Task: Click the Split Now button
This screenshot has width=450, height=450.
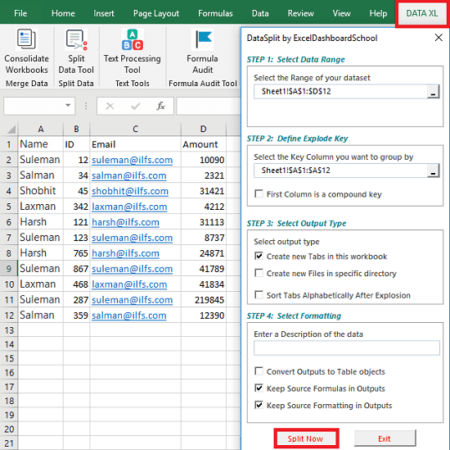Action: [306, 438]
